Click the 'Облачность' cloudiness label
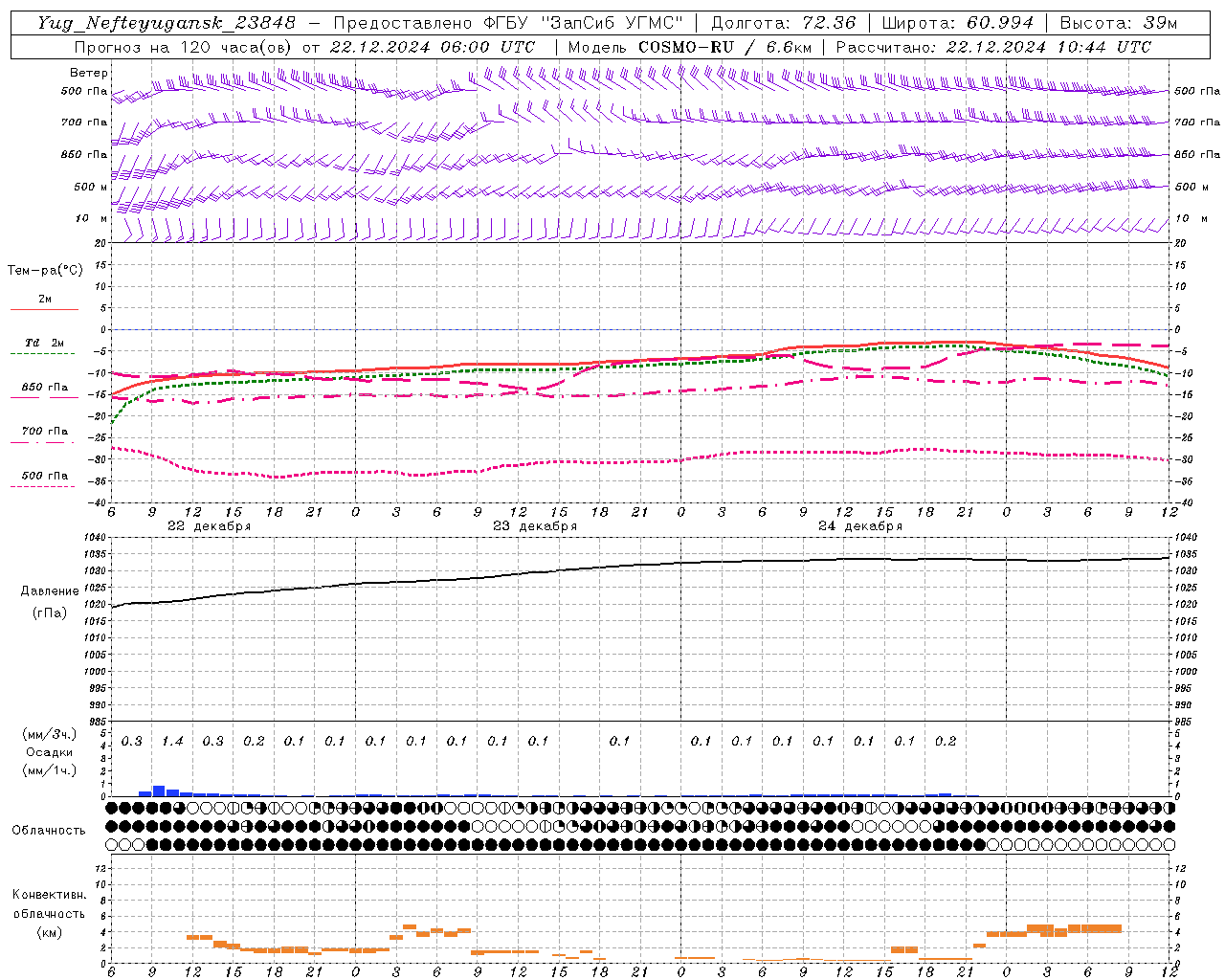1225x980 pixels. point(49,831)
